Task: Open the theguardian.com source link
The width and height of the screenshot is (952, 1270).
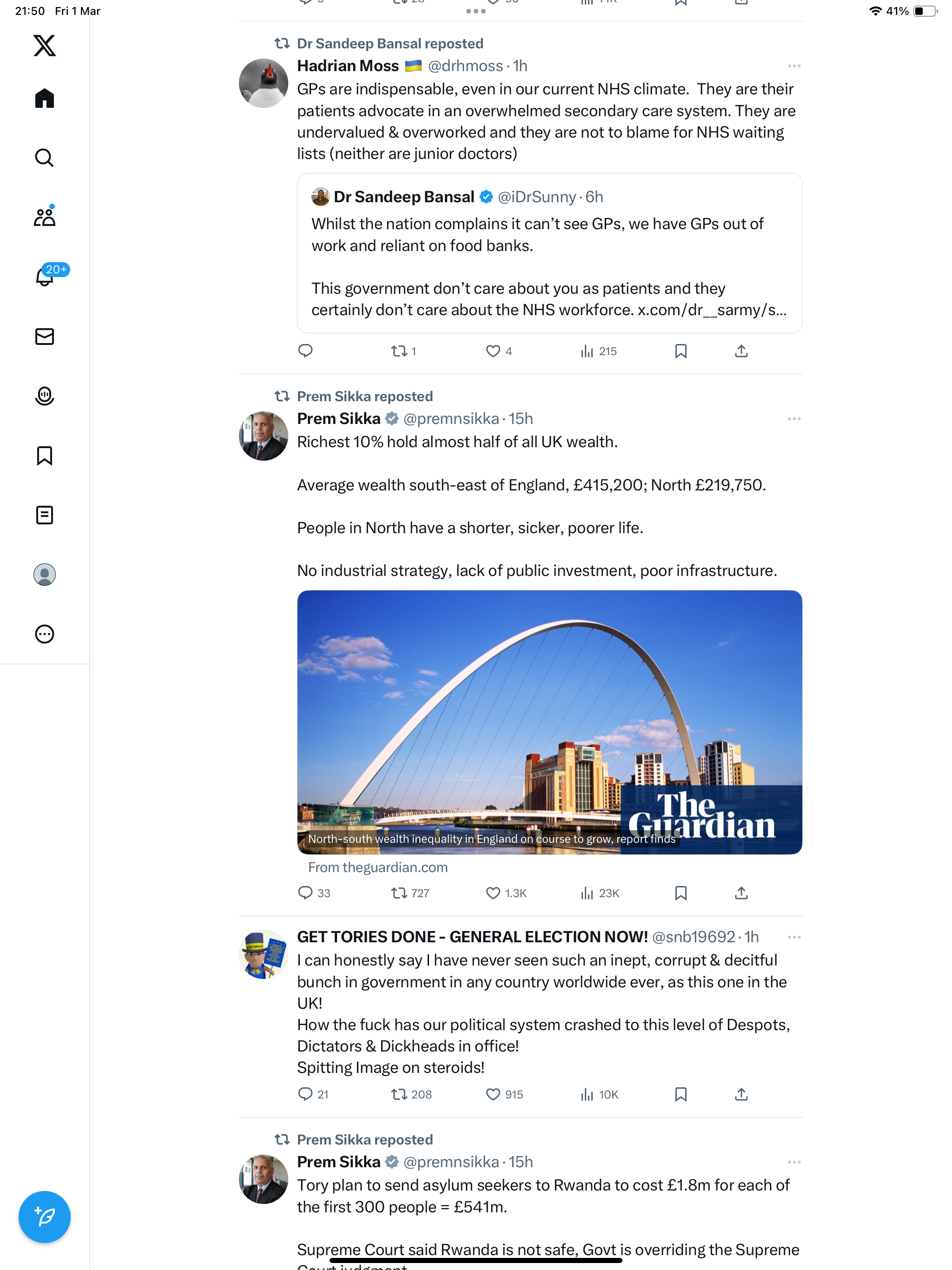Action: pos(378,867)
